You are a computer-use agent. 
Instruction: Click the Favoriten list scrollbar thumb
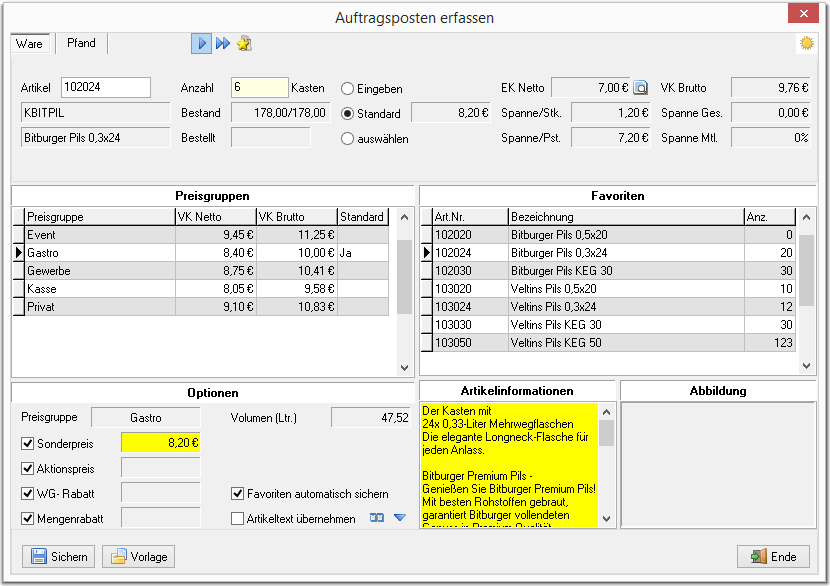(806, 271)
